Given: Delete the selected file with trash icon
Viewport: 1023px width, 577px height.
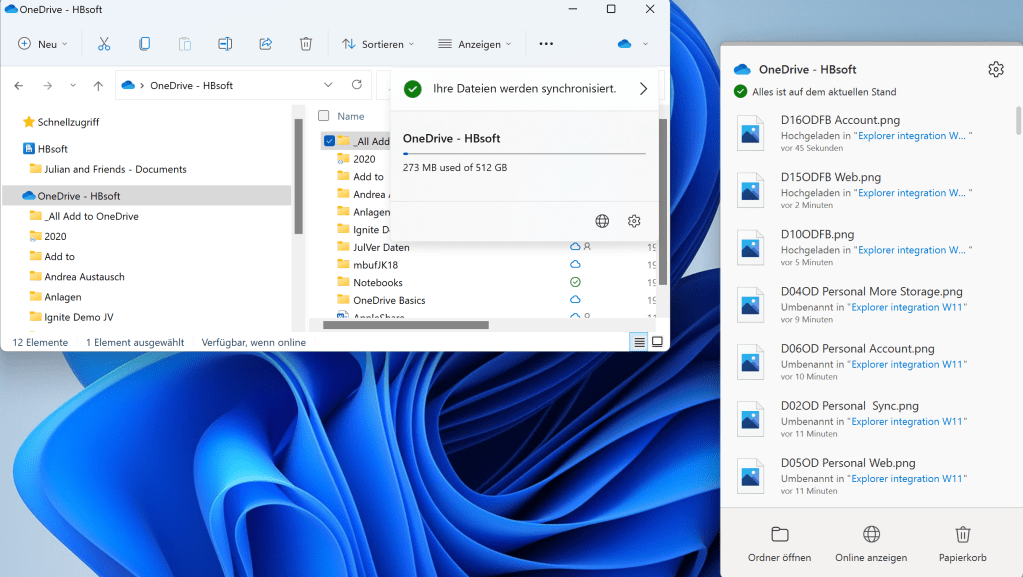Looking at the screenshot, I should click(x=305, y=44).
